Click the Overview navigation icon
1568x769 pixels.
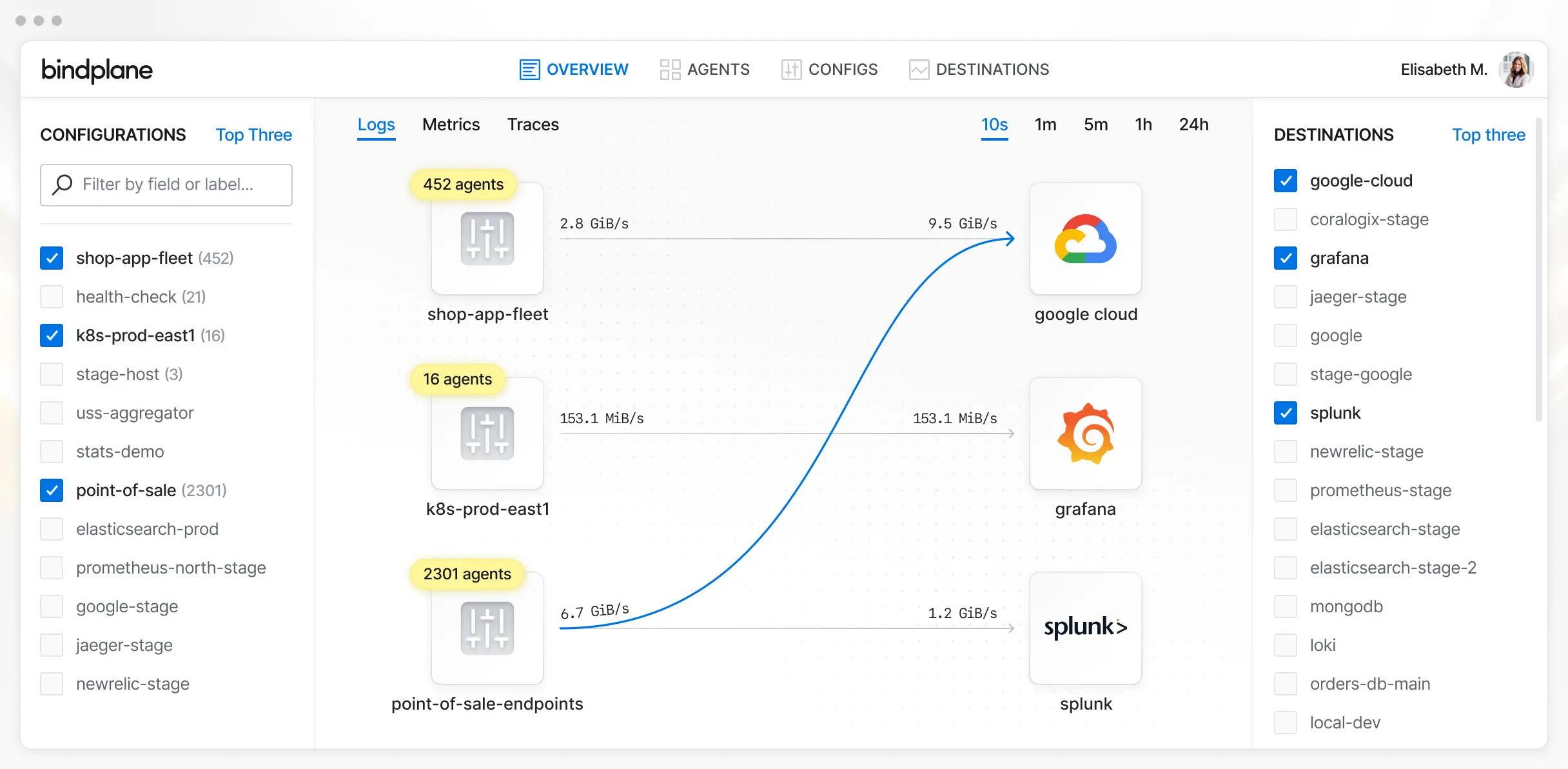[x=529, y=70]
